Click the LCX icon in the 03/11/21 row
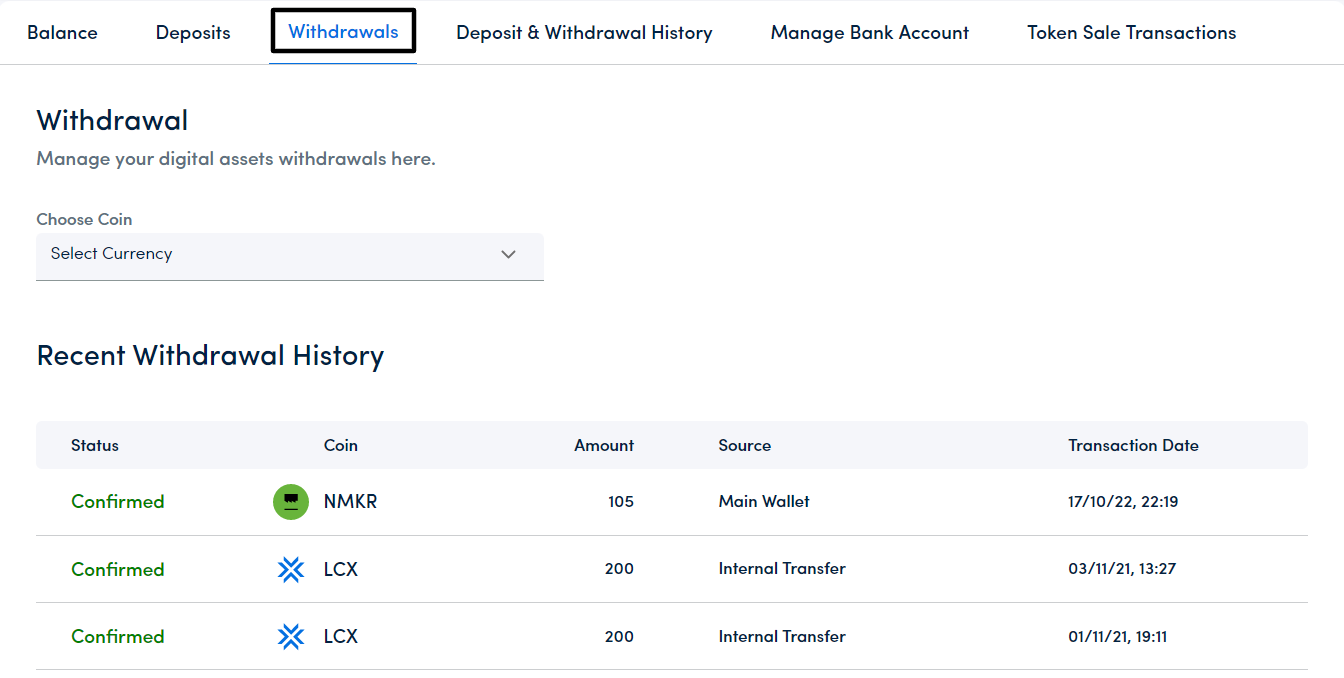Screen dimensions: 1344x678 pyautogui.click(x=291, y=569)
